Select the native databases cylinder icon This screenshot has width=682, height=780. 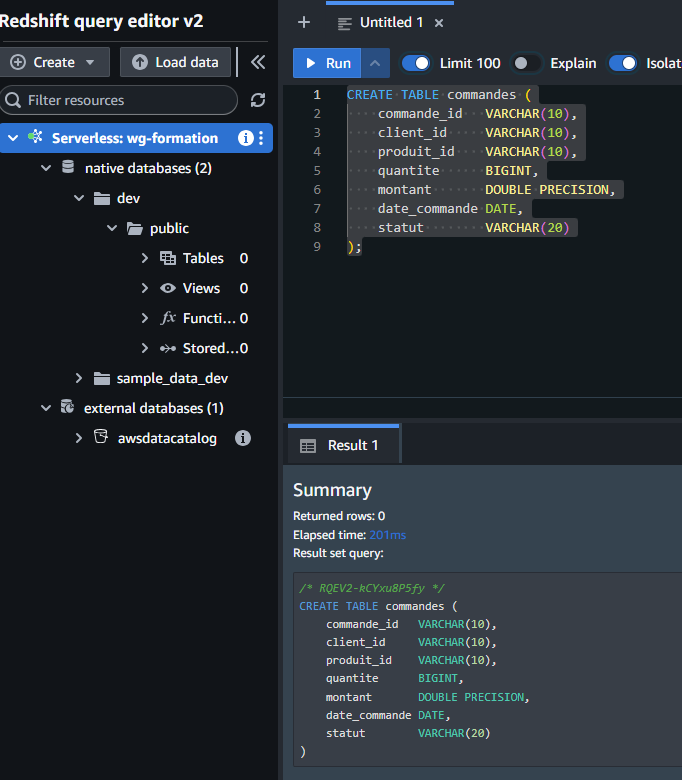68,167
